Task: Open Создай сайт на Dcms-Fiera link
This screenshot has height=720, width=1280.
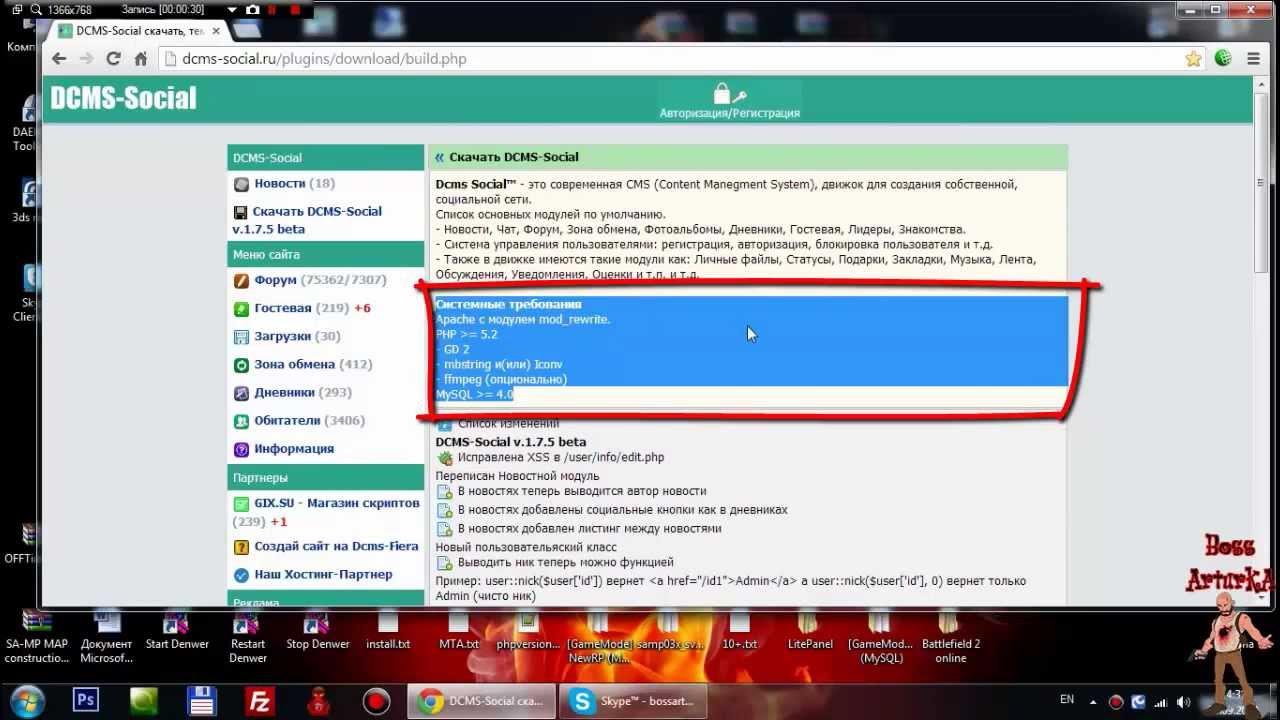Action: click(336, 547)
